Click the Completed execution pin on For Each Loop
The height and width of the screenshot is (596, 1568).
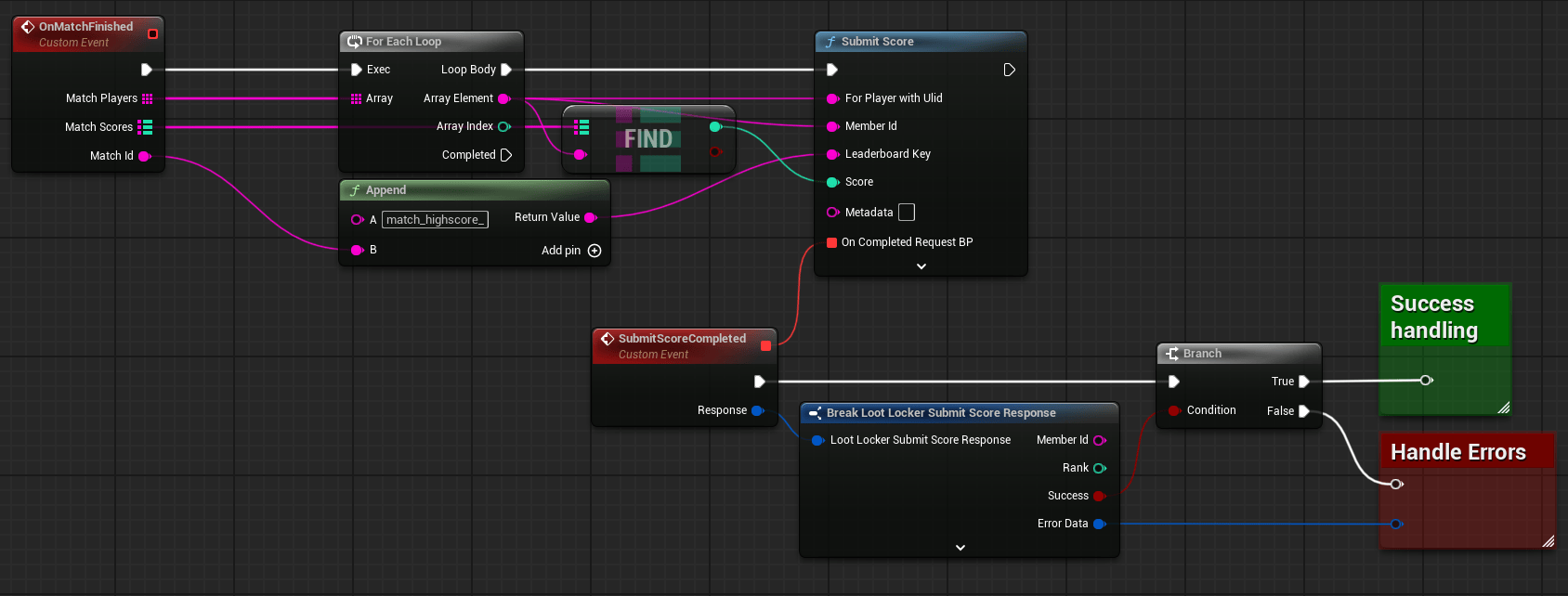pyautogui.click(x=506, y=155)
